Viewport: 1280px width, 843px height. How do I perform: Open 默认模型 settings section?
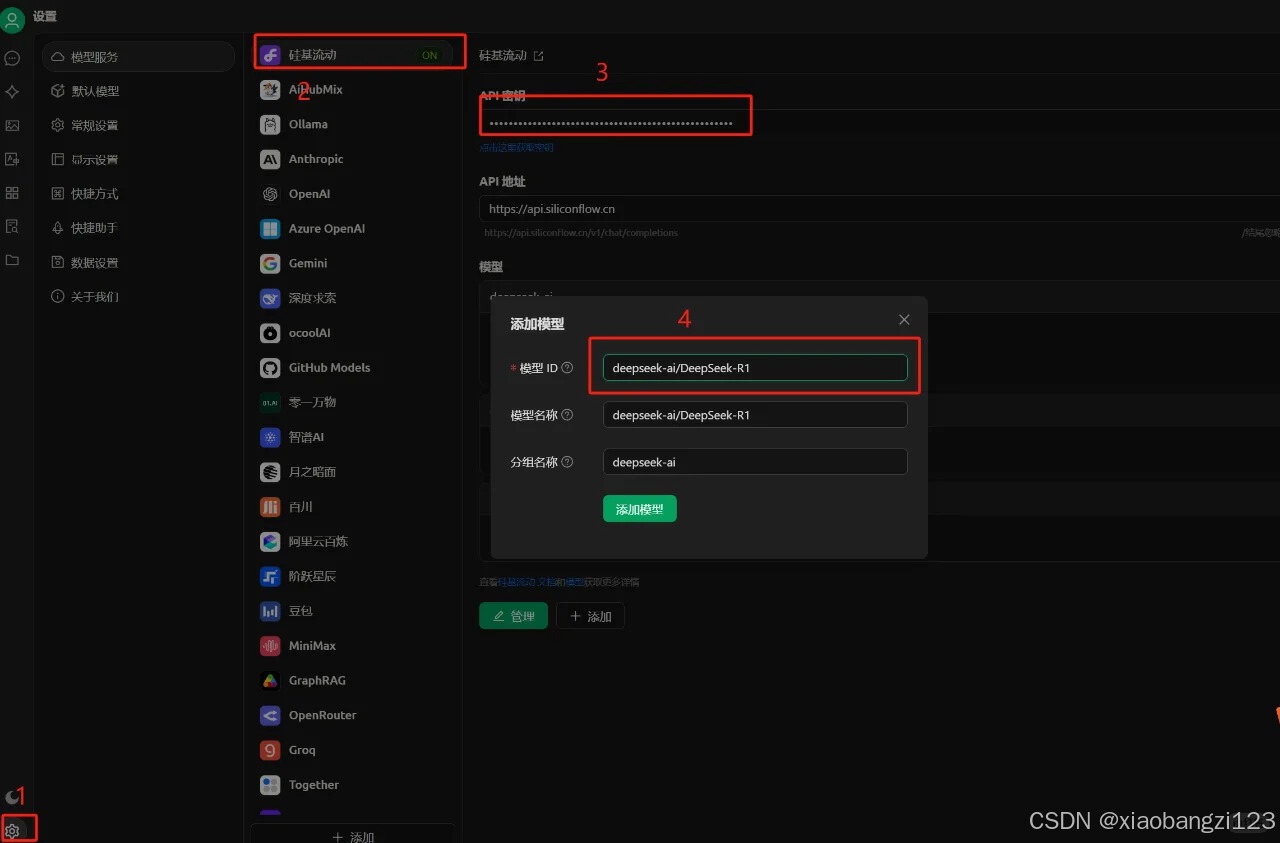[138, 91]
